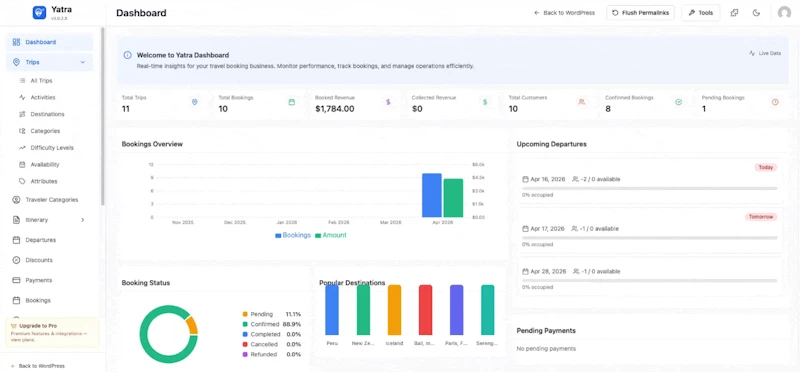This screenshot has height=372, width=800.
Task: Click the Discounts percent icon
Action: [x=16, y=260]
